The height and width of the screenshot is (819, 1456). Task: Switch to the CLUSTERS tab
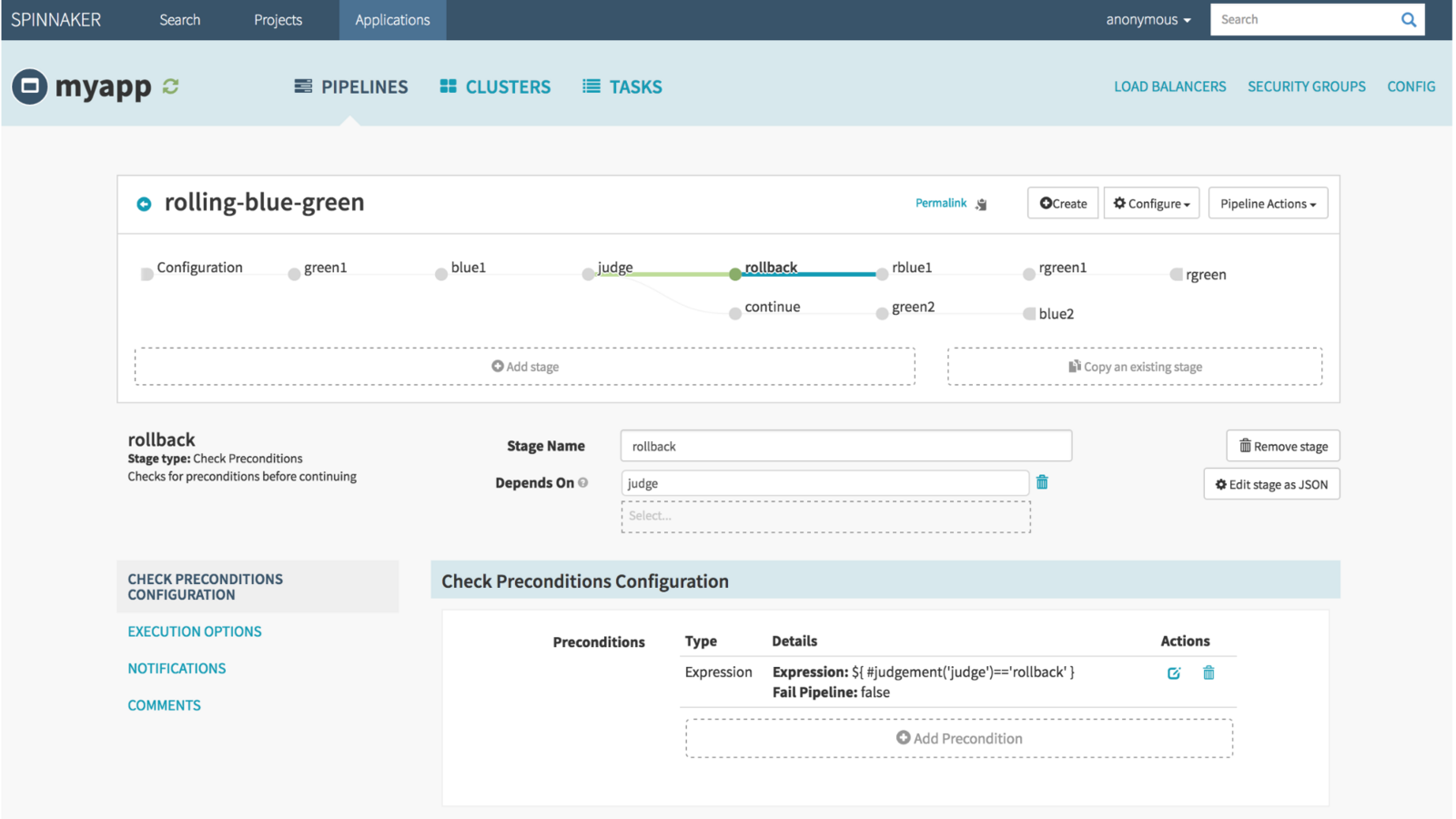495,86
